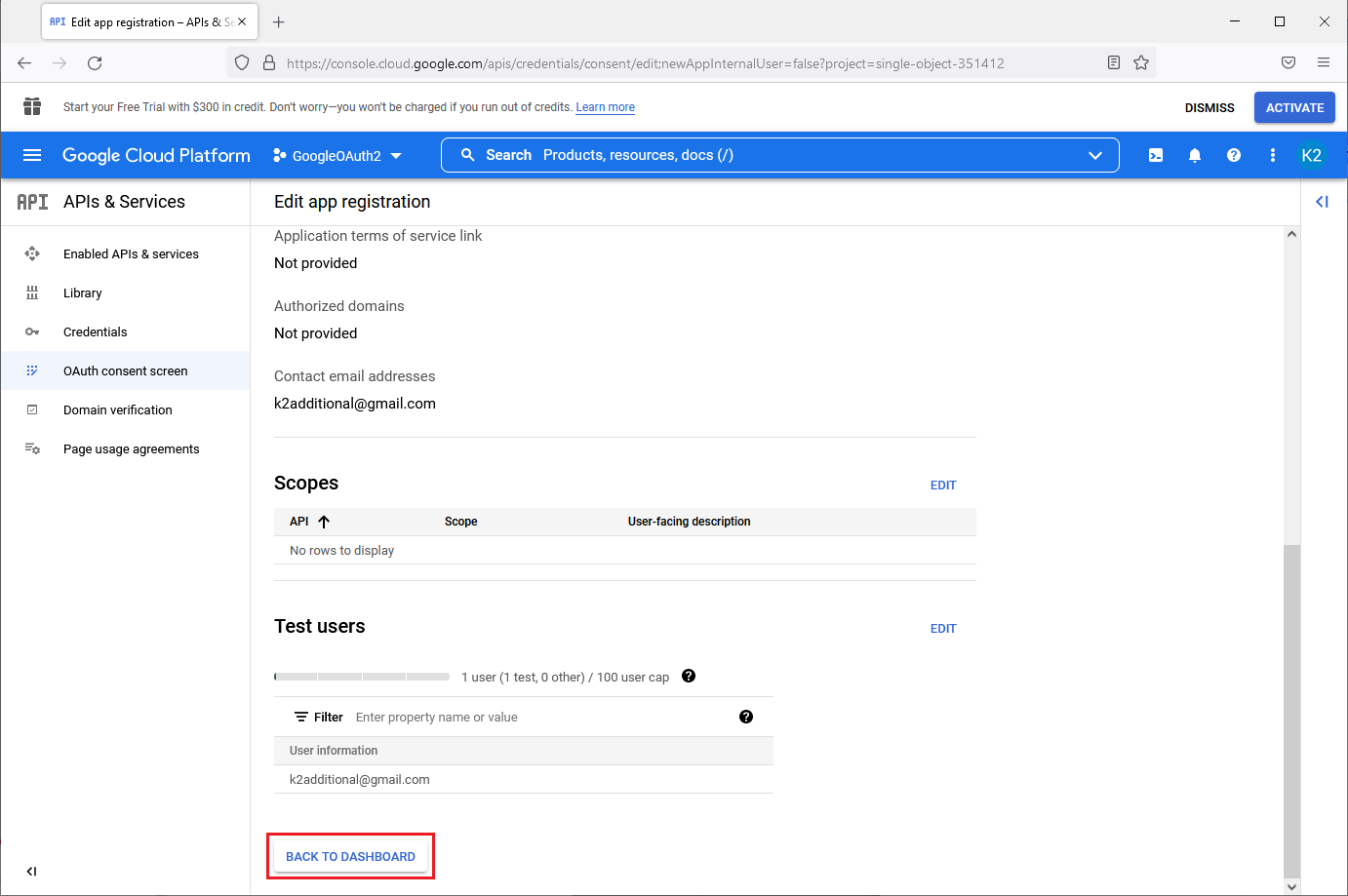
Task: Click the K2 account avatar
Action: click(x=1312, y=155)
